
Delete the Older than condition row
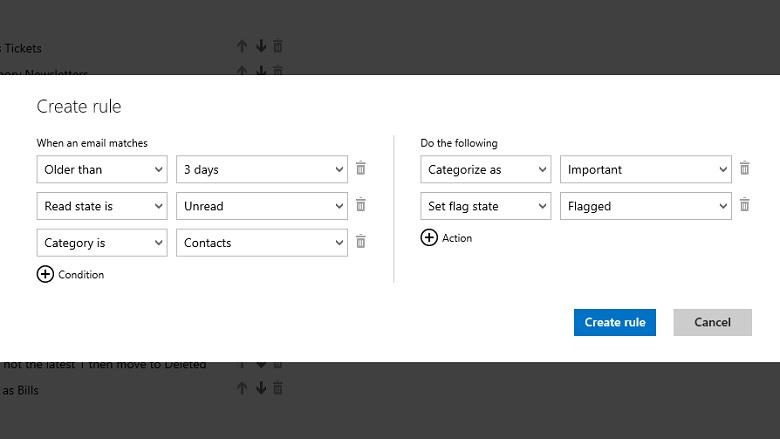(x=361, y=169)
